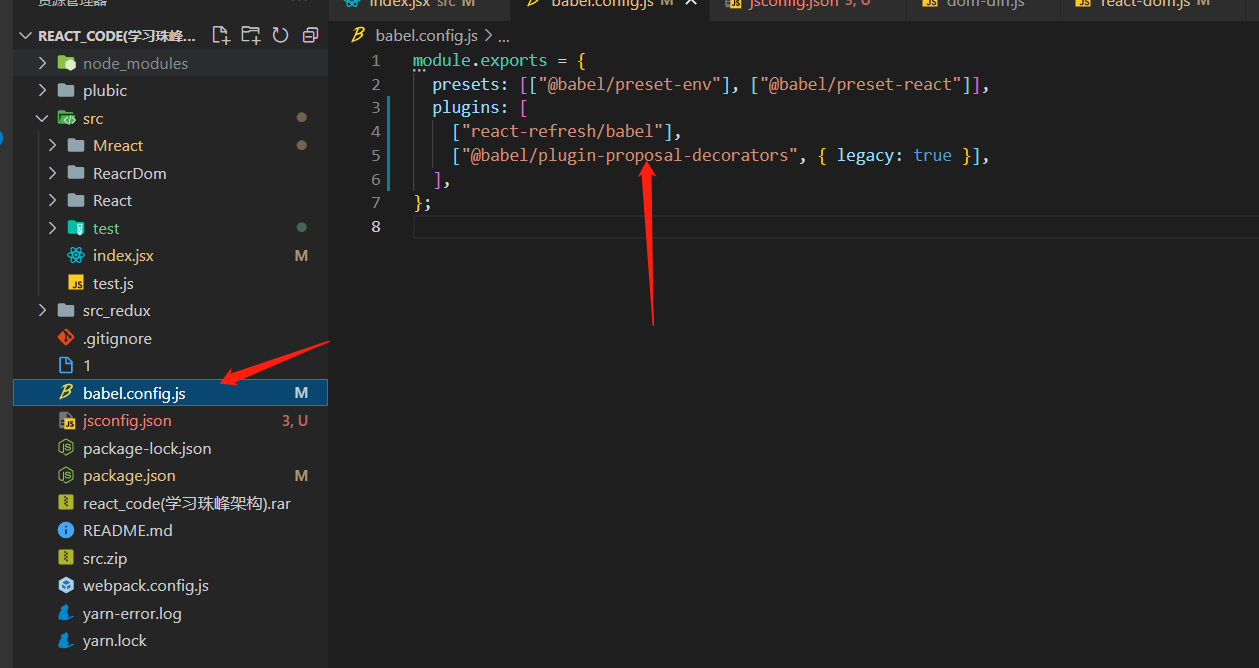Expand the src_redux folder
Screen dimensions: 1259x668
[x=41, y=310]
